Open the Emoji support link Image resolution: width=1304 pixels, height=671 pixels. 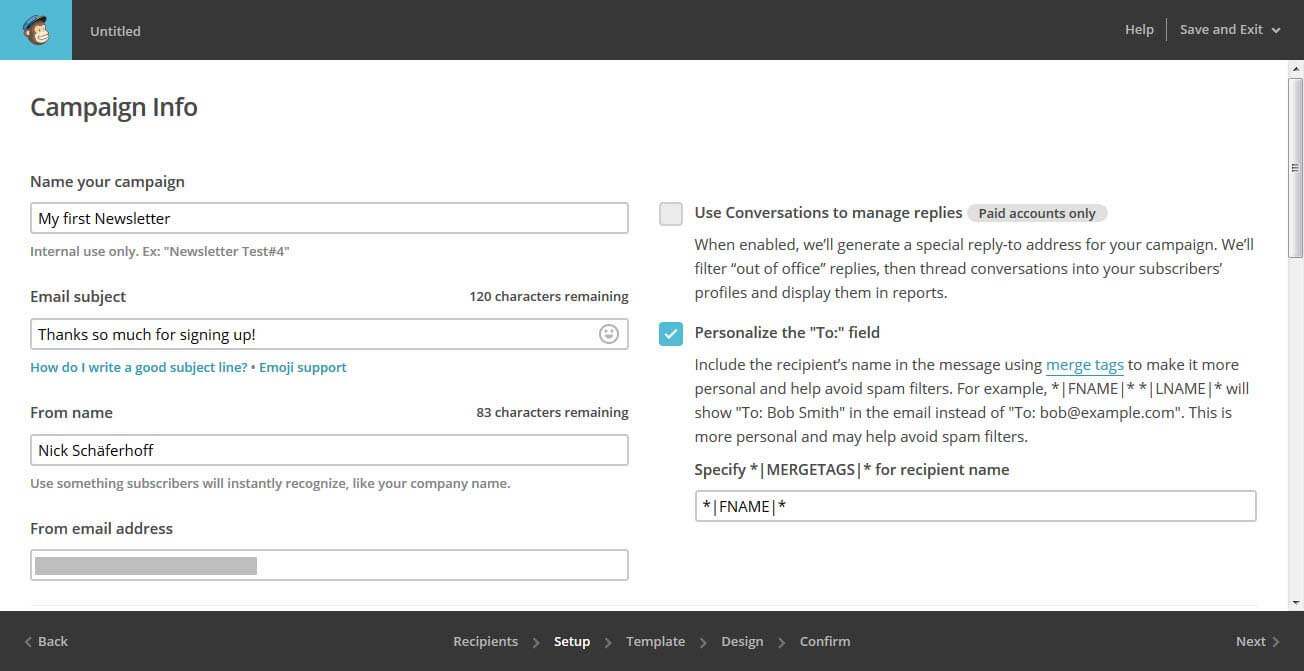click(303, 367)
